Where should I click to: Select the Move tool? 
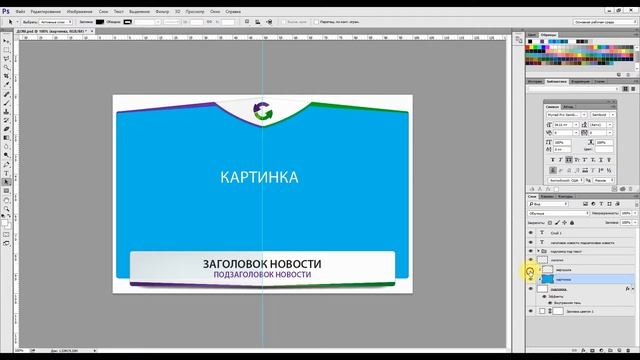point(7,41)
